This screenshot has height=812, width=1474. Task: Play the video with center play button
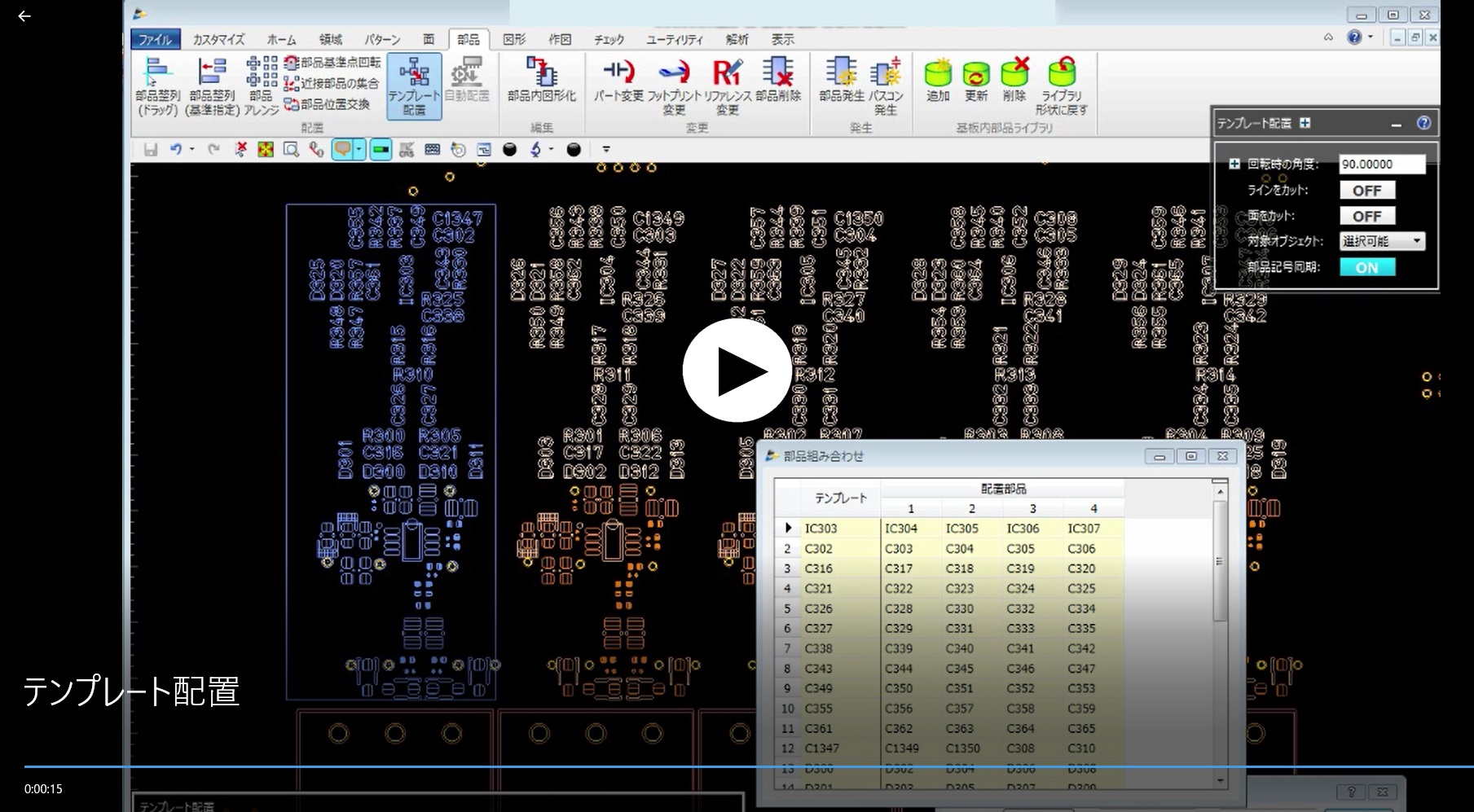point(737,371)
